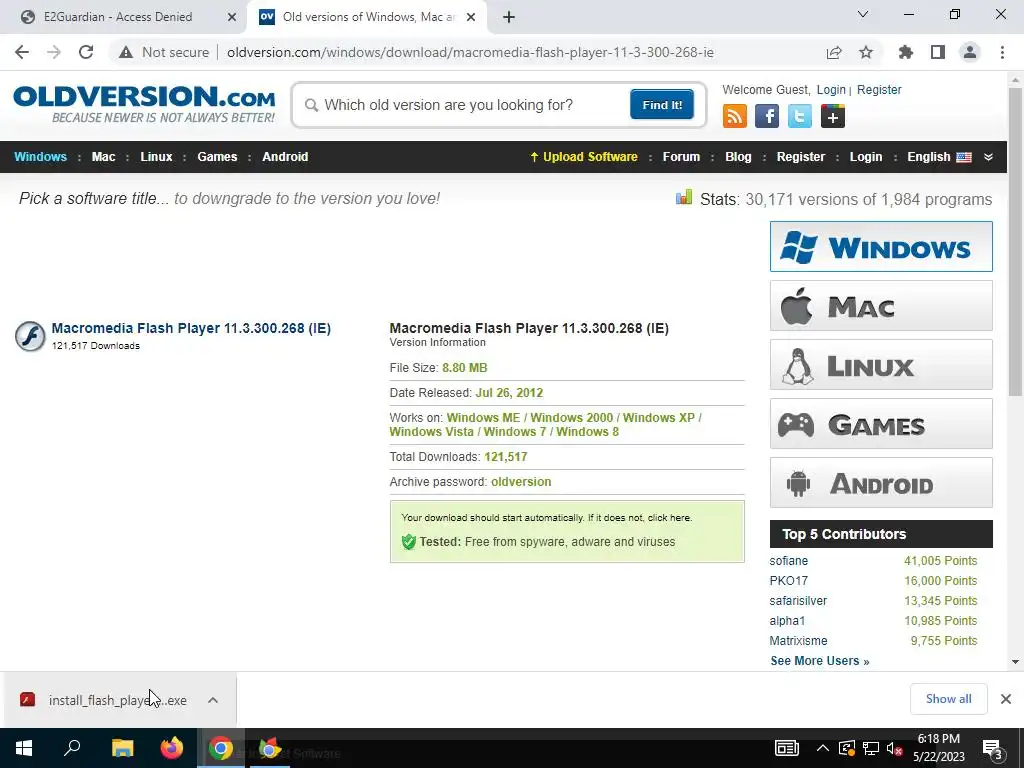Click the large Games platform button

[x=881, y=424]
